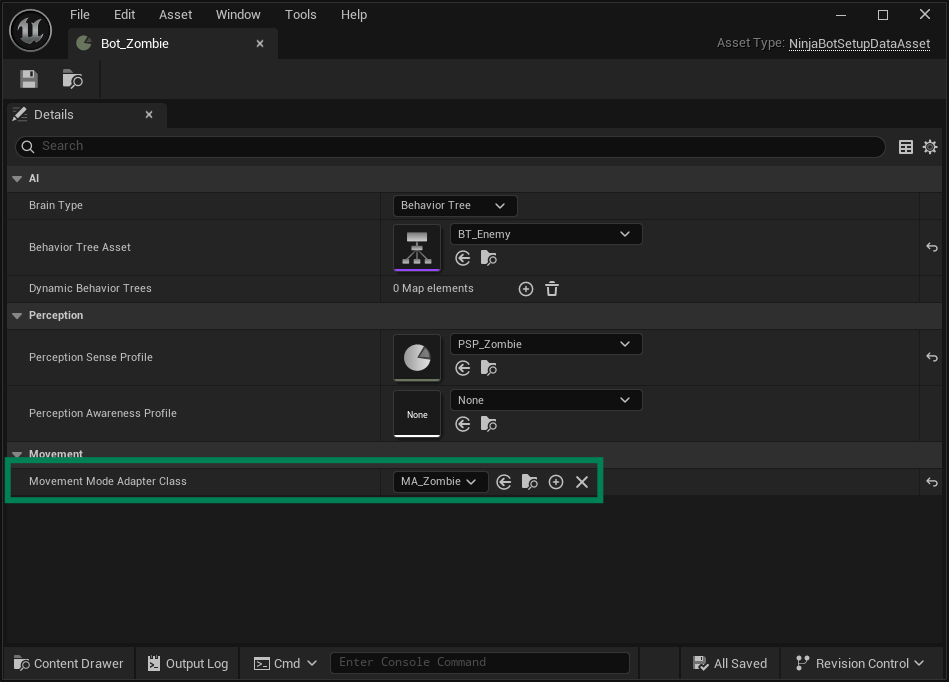949x682 pixels.
Task: Clear Dynamic Behavior Trees with trash icon
Action: coord(551,289)
